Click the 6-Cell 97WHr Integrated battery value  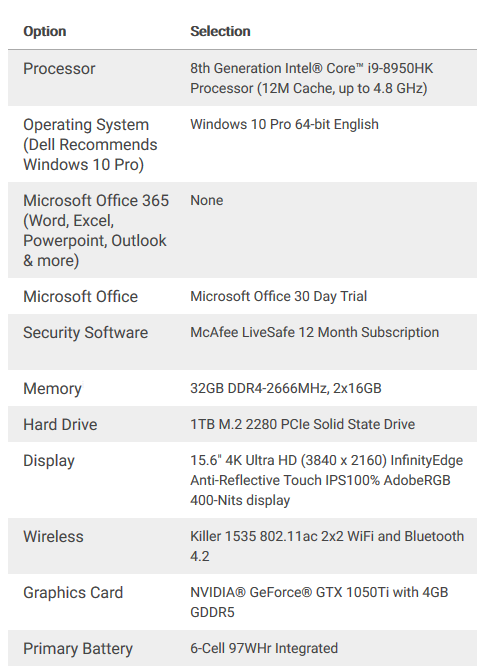coord(264,648)
